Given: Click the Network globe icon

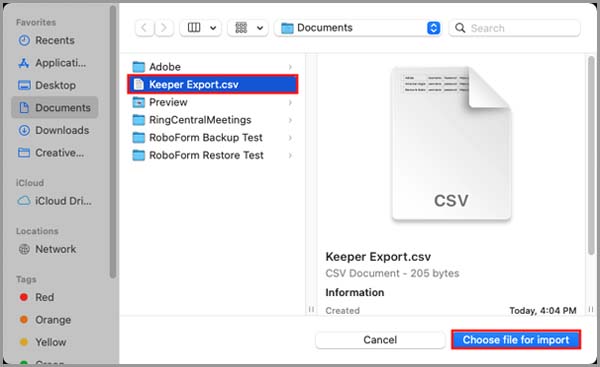Looking at the screenshot, I should (24, 249).
